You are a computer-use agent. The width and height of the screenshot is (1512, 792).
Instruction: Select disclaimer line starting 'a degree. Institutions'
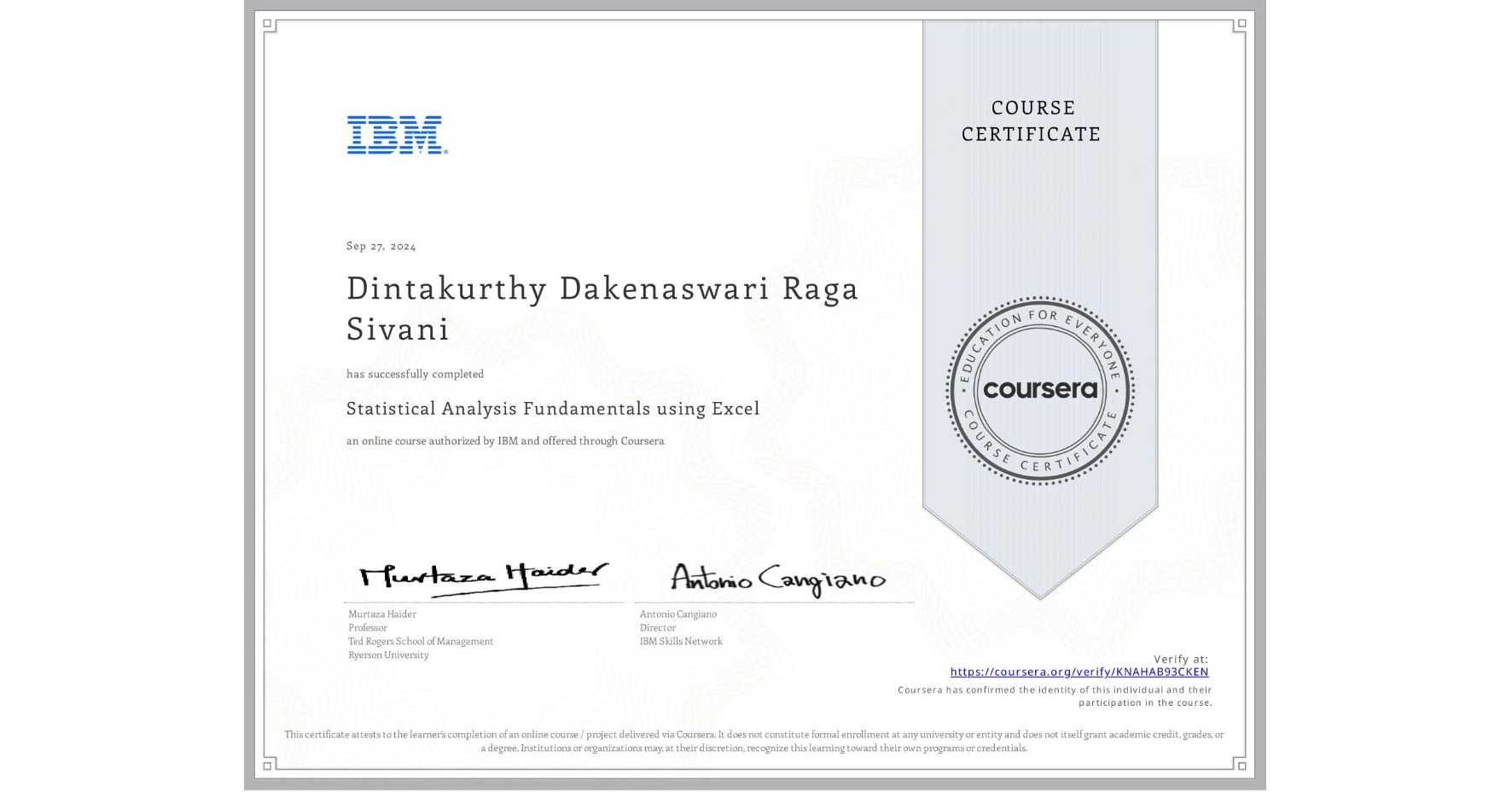coord(754,748)
